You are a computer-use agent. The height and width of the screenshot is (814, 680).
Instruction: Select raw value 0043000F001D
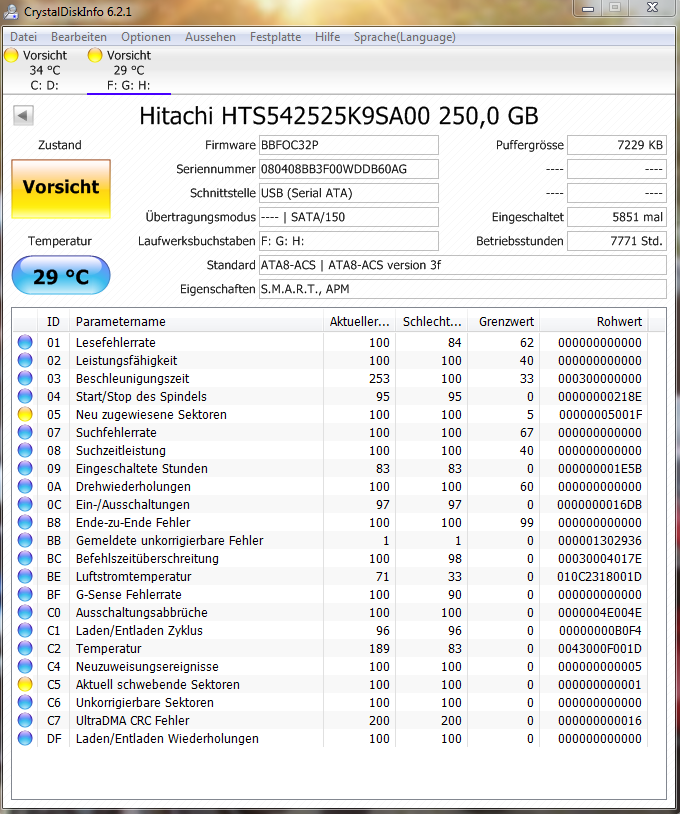tap(600, 648)
